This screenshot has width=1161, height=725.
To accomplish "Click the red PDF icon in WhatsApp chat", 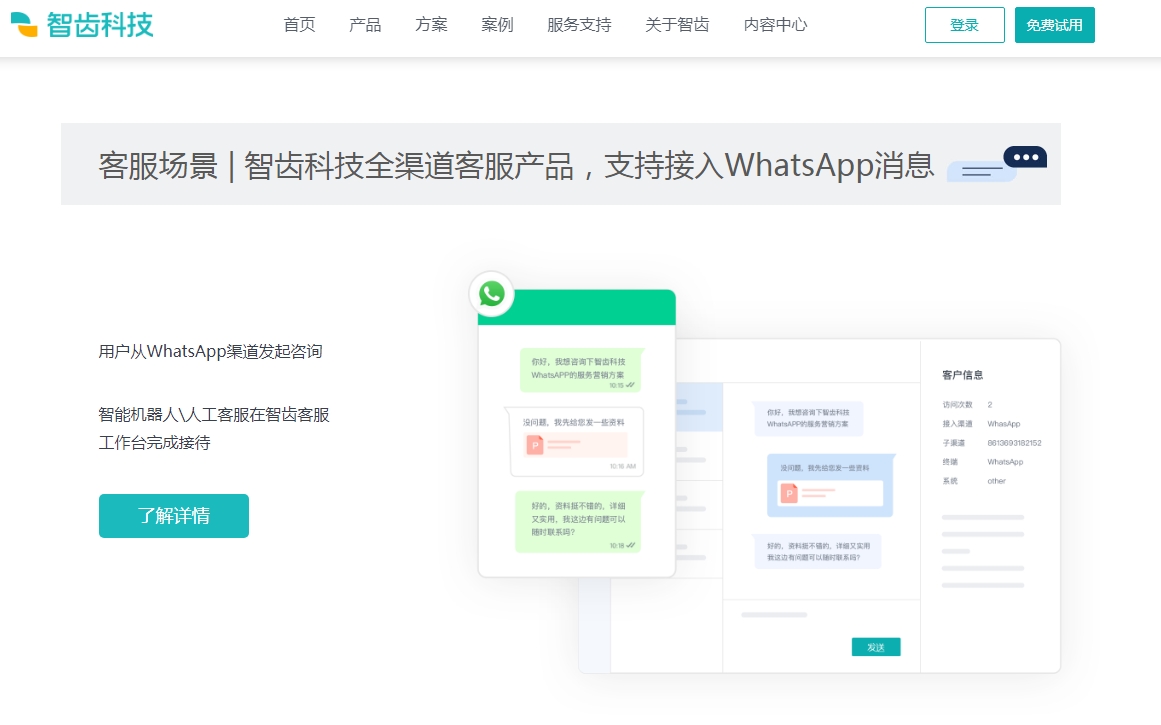I will click(535, 445).
